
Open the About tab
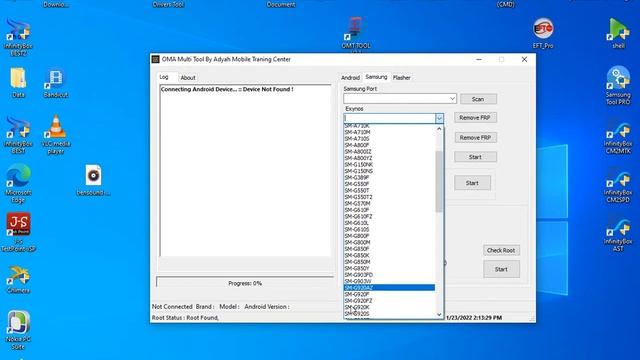coord(188,78)
